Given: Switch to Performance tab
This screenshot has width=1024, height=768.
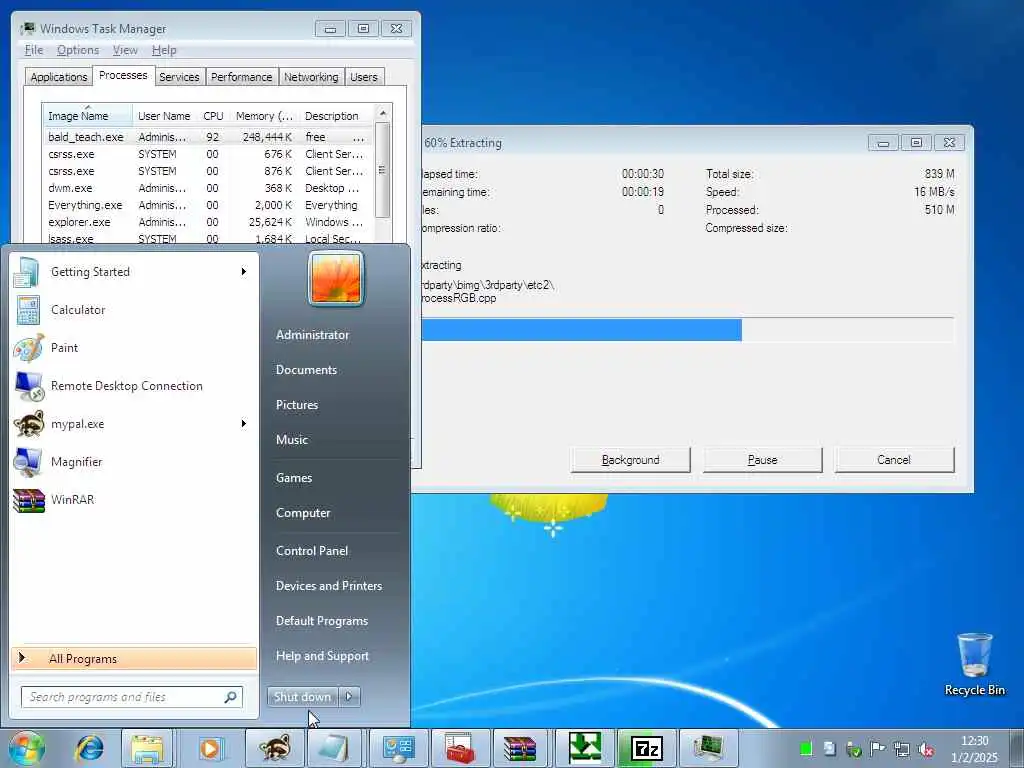Looking at the screenshot, I should click(x=241, y=76).
